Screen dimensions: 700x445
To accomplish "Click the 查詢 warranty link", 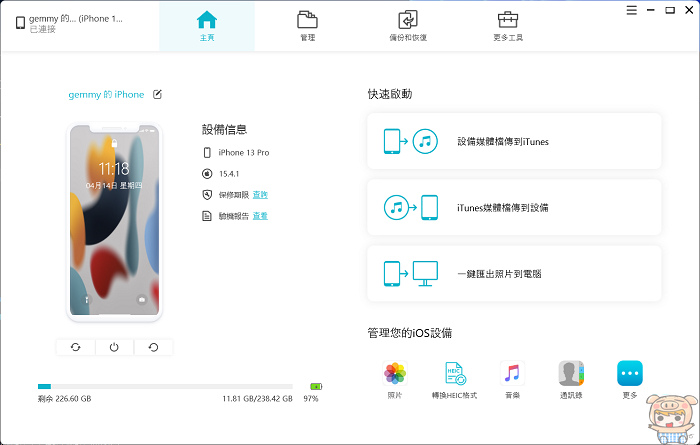I will click(260, 194).
